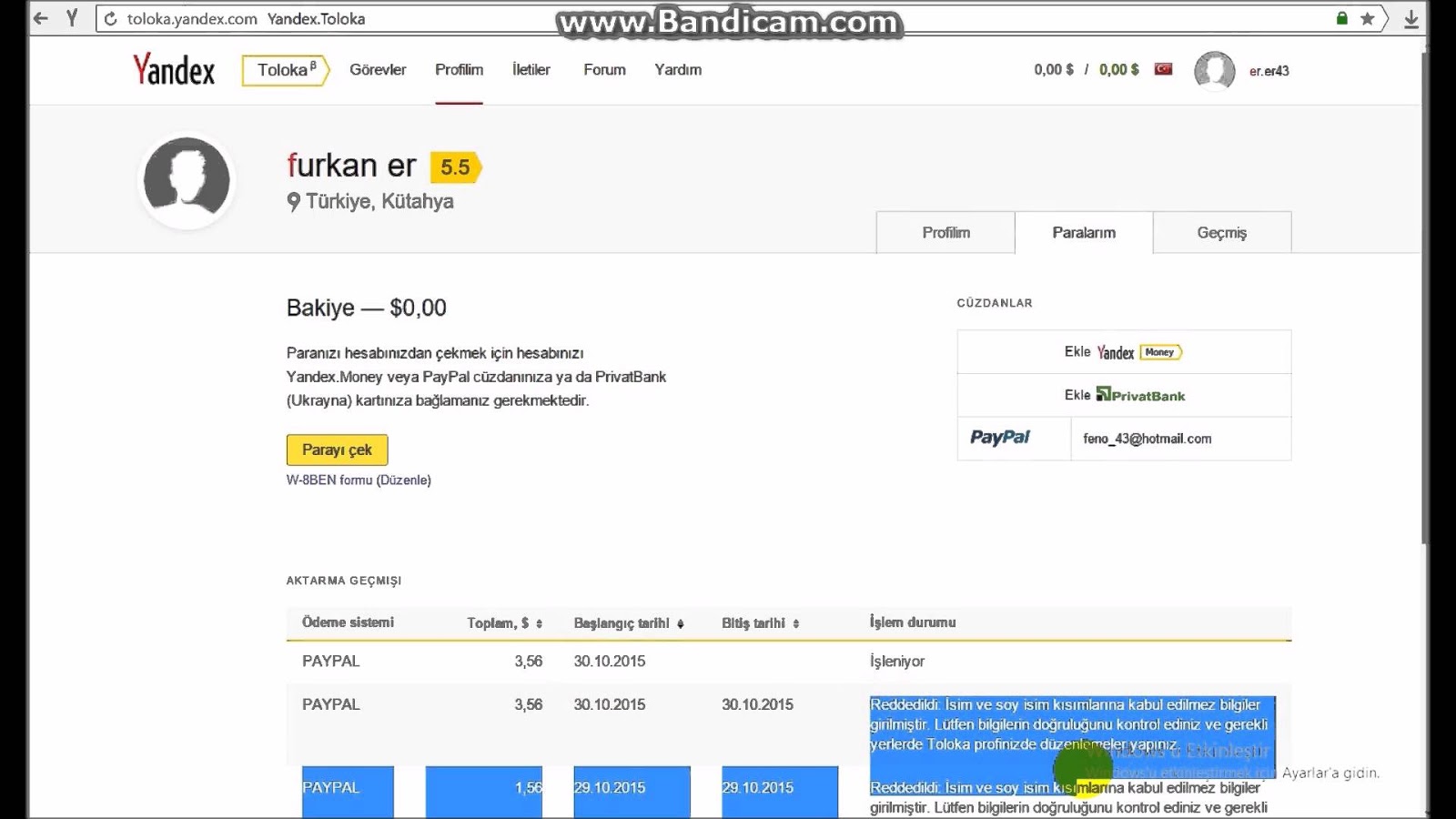1456x819 pixels.
Task: Open the Yardım menu item
Action: (678, 70)
